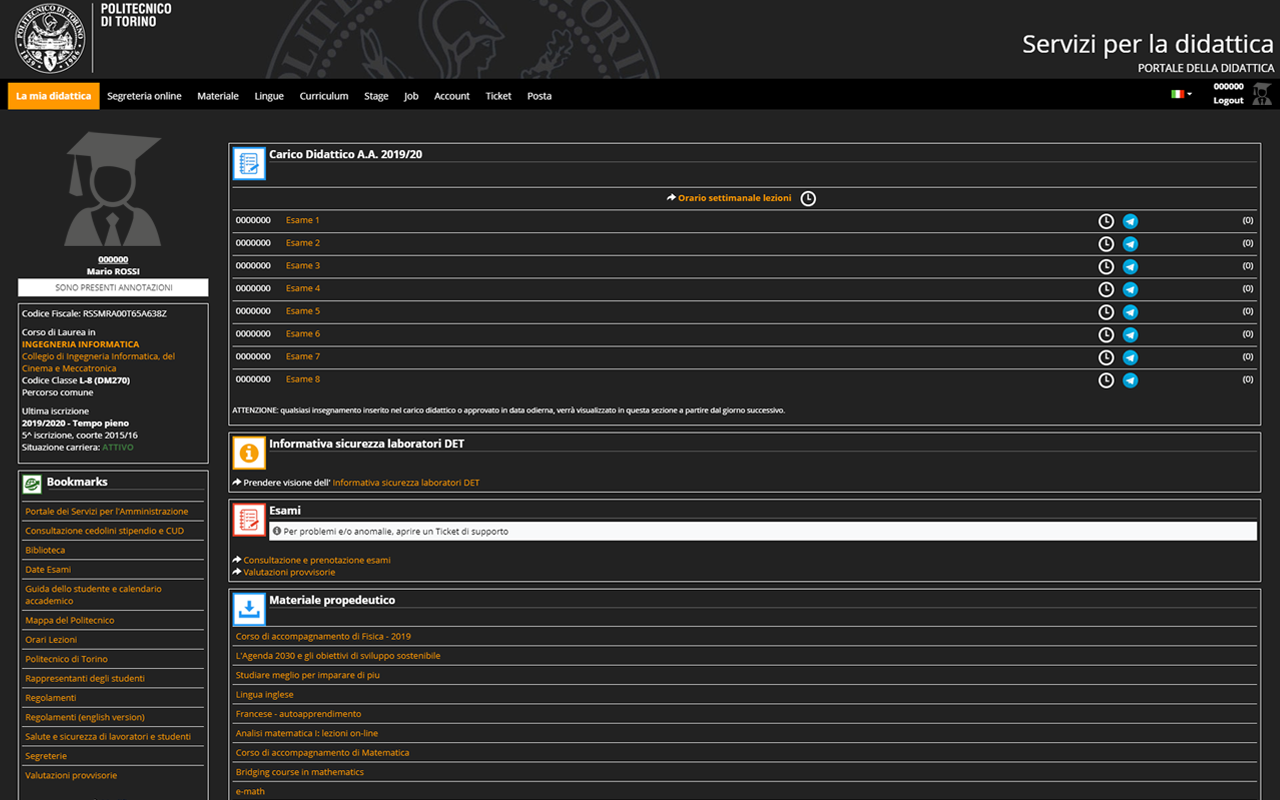This screenshot has height=800, width=1280.
Task: Click the user avatar icon near Logout
Action: tap(1262, 95)
